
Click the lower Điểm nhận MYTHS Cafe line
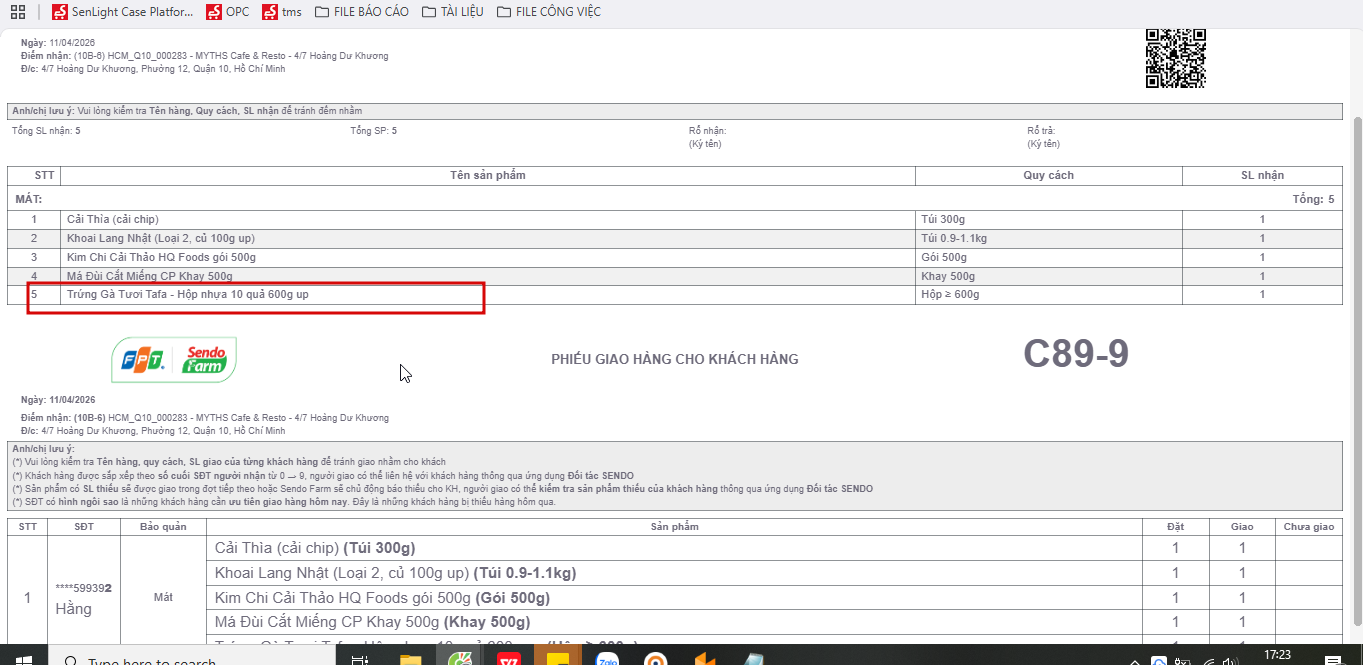(x=204, y=418)
